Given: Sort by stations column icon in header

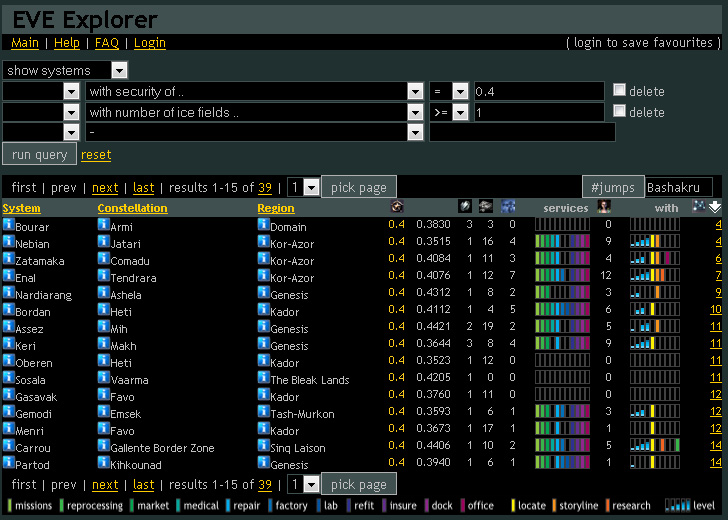Looking at the screenshot, I should (486, 206).
